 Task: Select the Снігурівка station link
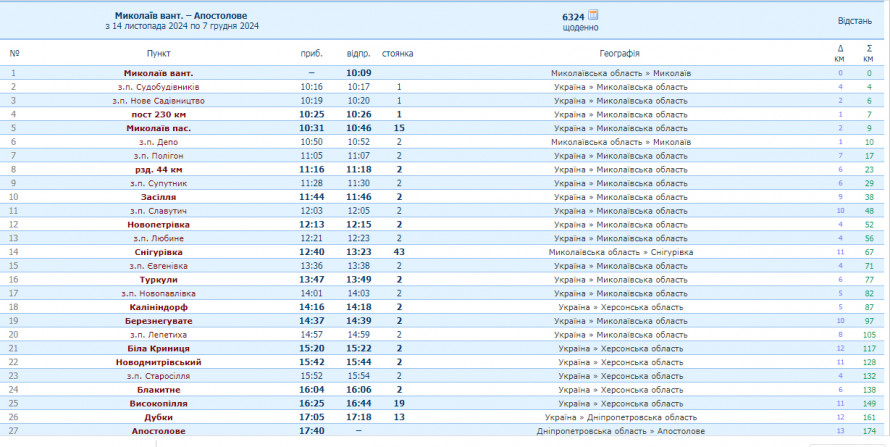click(x=158, y=252)
